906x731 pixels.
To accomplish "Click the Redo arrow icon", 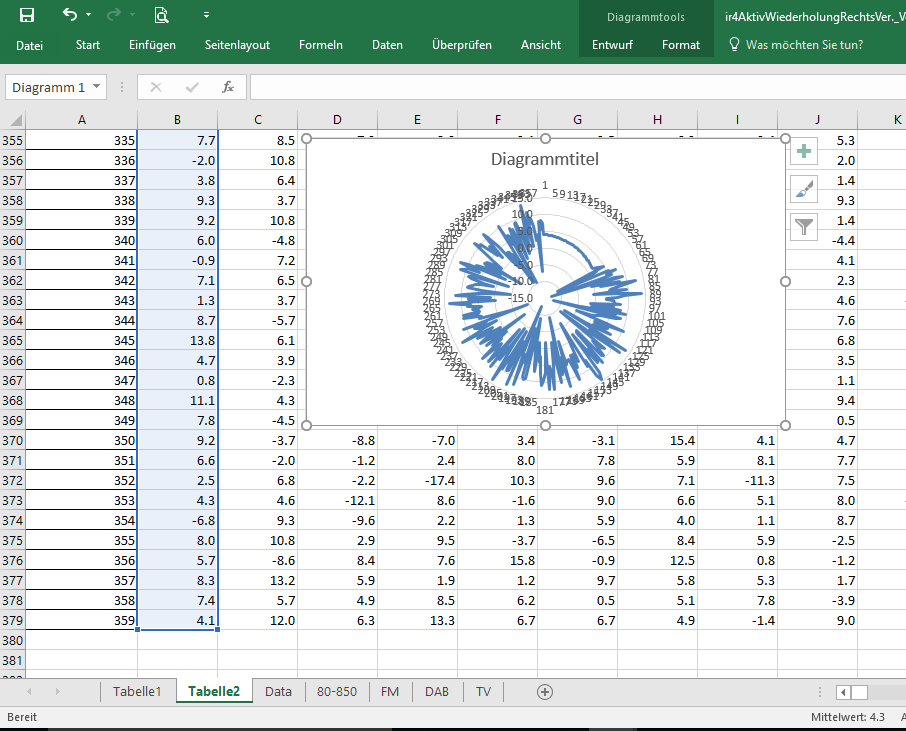I will coord(113,15).
